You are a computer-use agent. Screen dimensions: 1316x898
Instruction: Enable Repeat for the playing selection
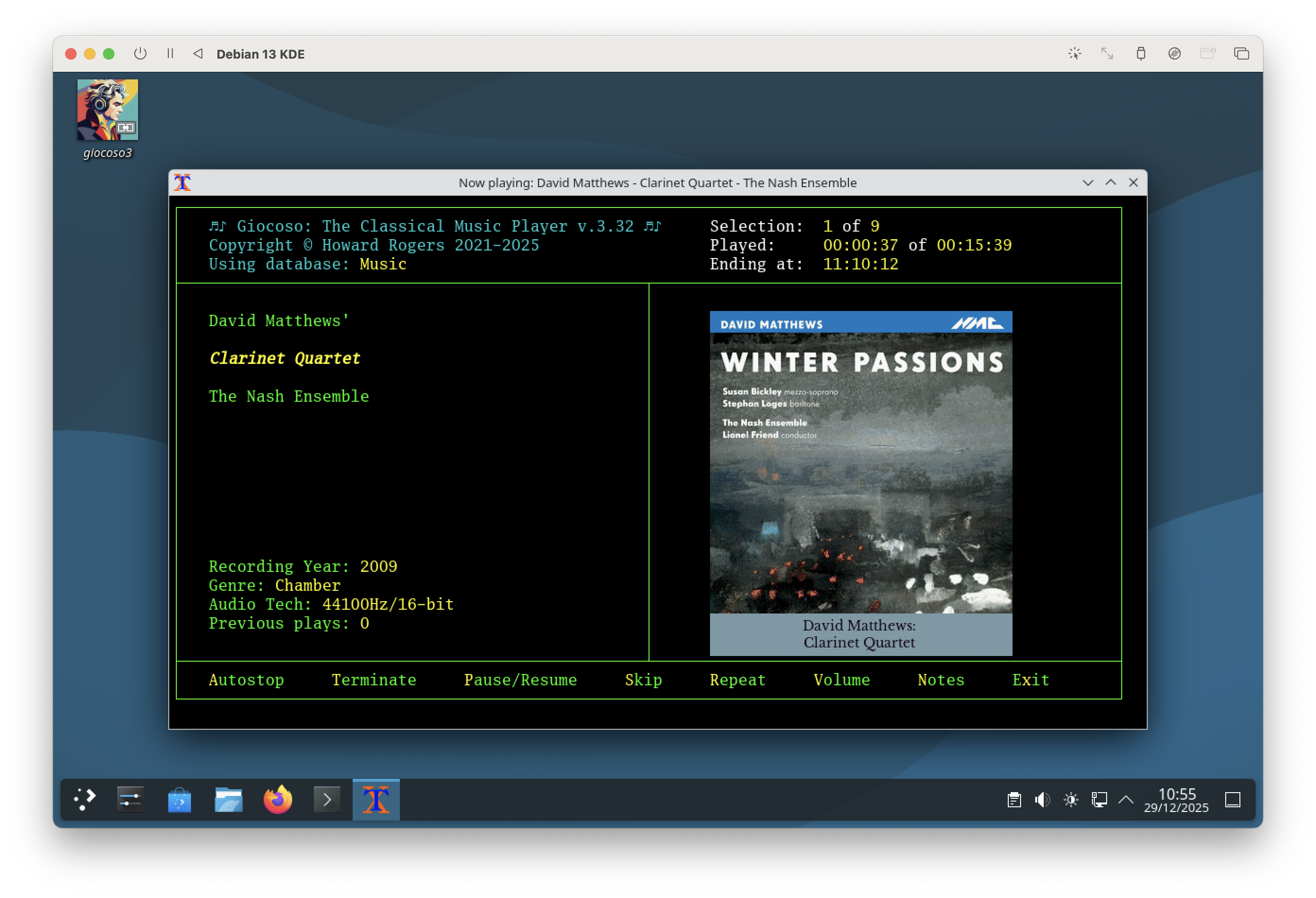coord(737,680)
